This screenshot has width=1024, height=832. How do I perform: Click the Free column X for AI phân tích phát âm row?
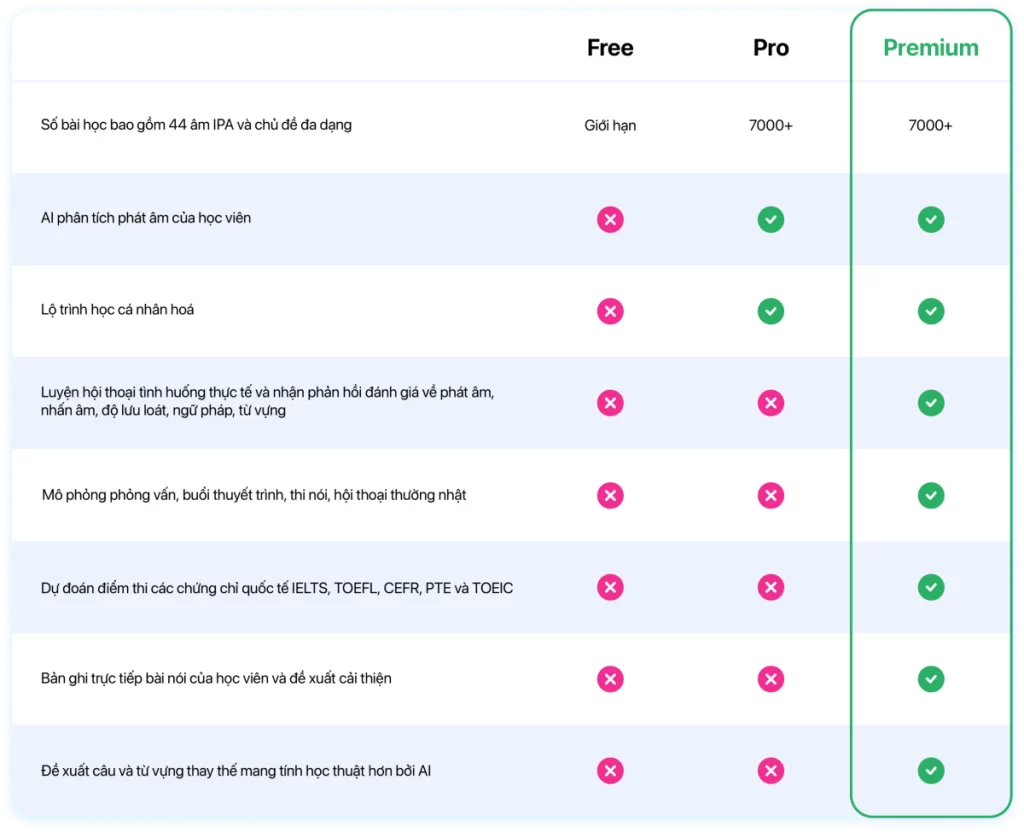pos(610,219)
